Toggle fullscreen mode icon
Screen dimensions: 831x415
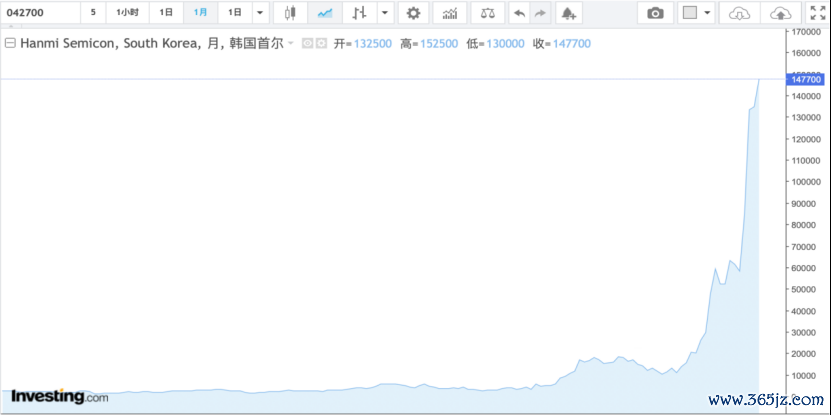(x=818, y=13)
